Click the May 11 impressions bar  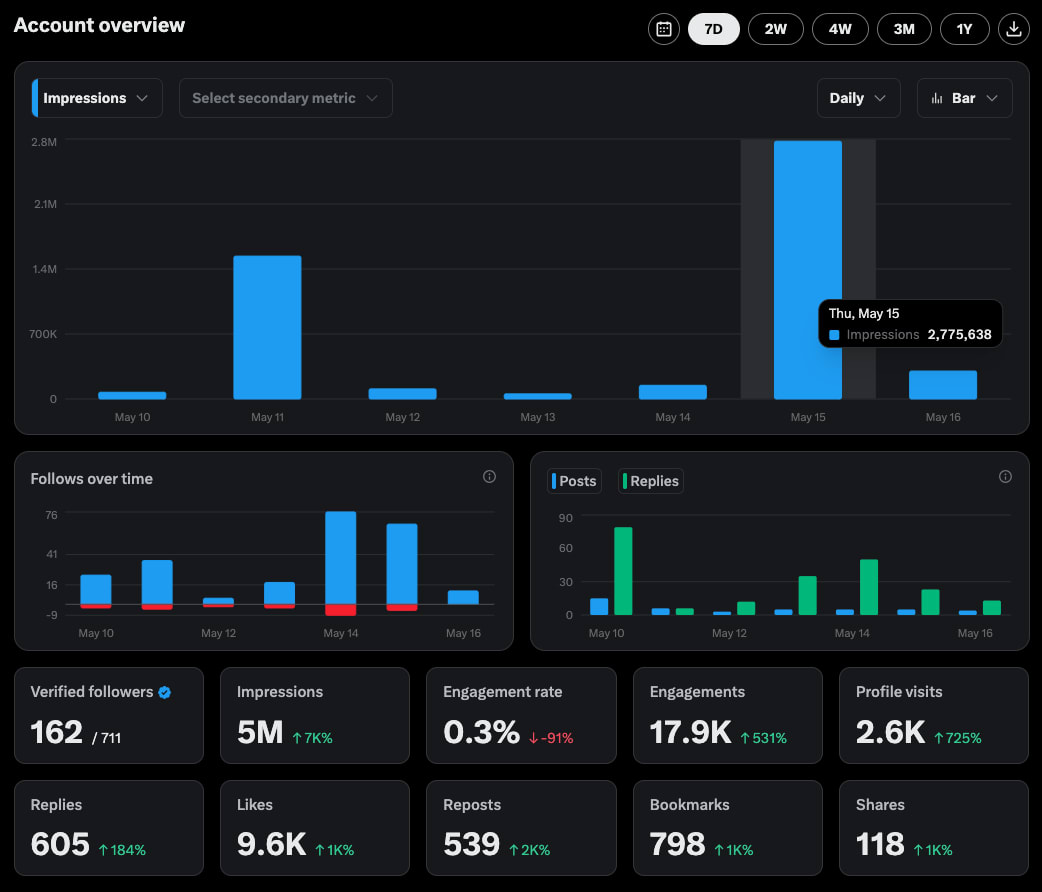pos(267,328)
